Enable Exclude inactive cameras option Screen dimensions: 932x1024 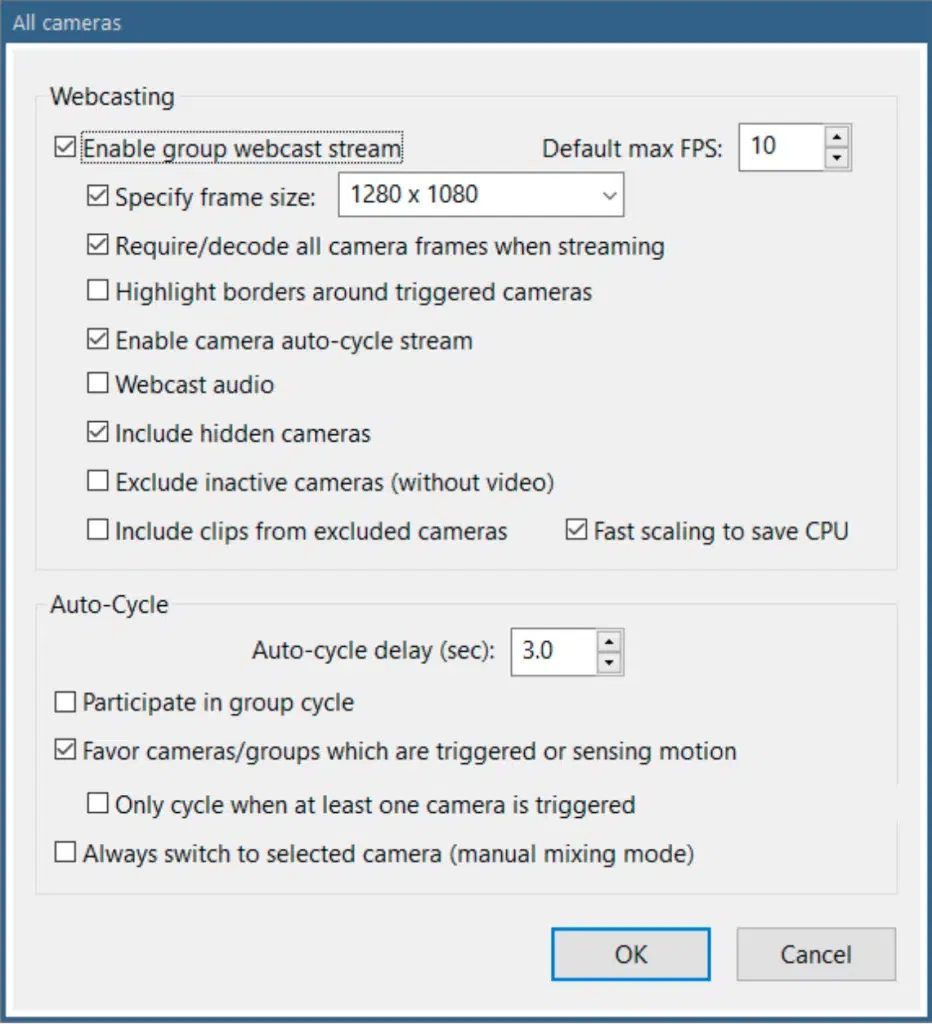98,482
